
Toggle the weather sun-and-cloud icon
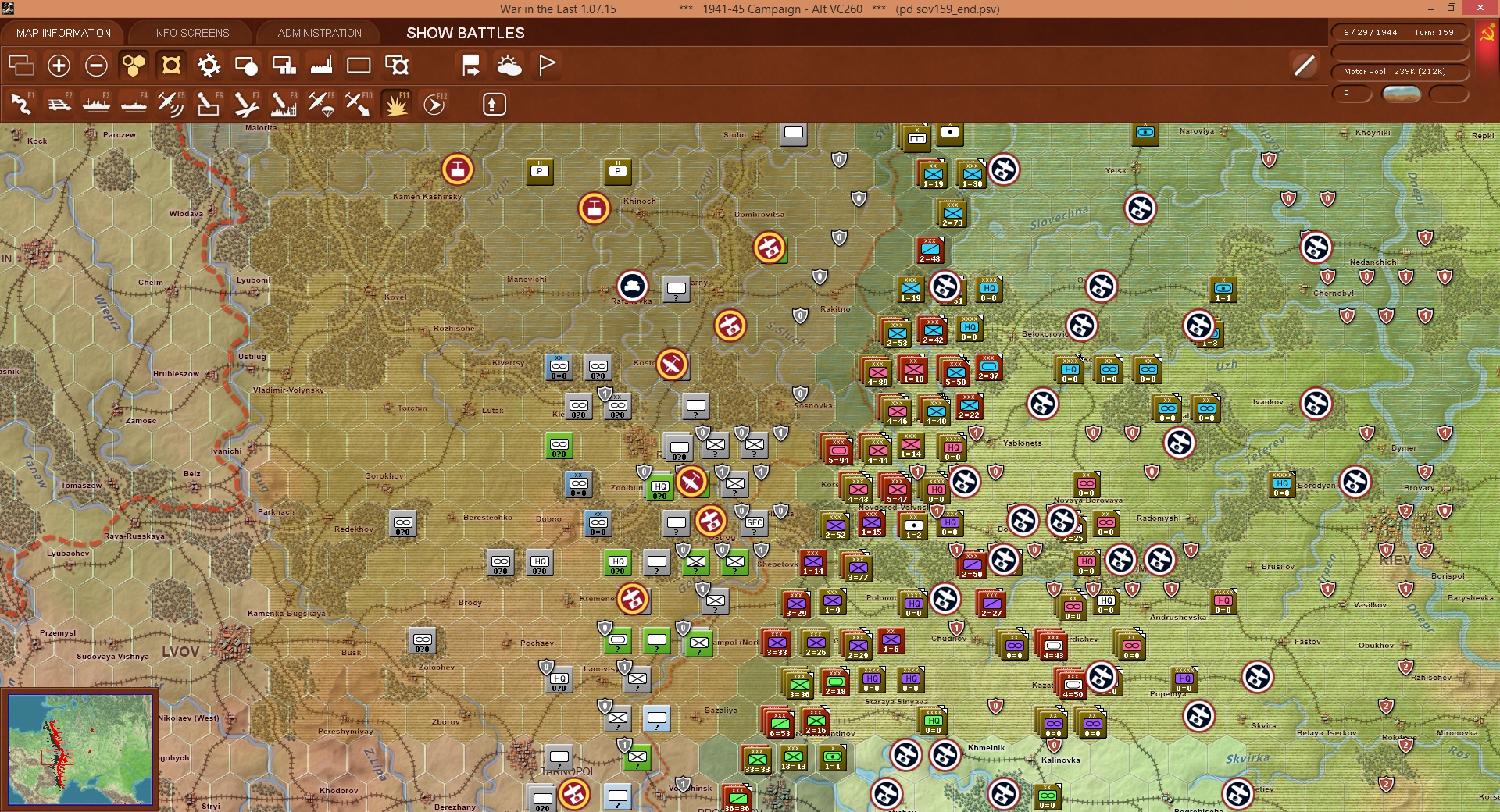point(509,66)
